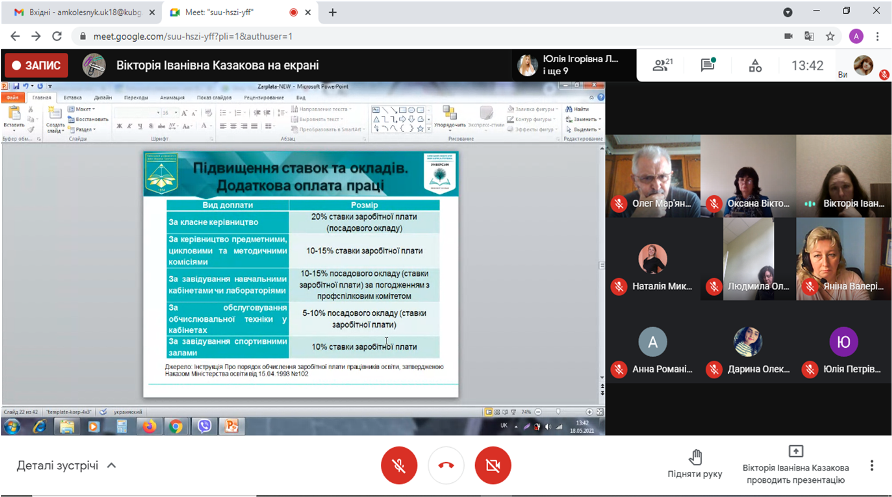Open a new browser tab
Image resolution: width=892 pixels, height=497 pixels.
coord(333,12)
